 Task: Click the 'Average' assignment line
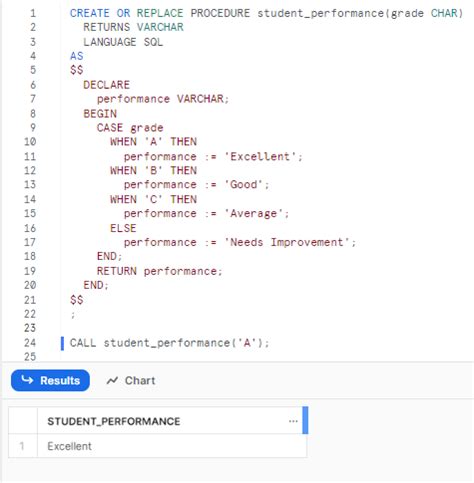pos(206,213)
